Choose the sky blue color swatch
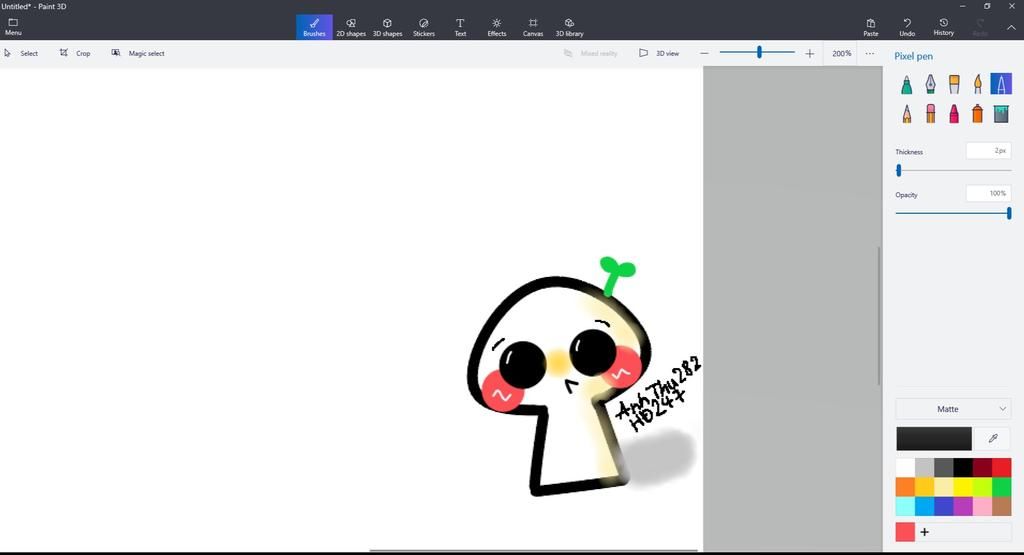The height and width of the screenshot is (555, 1024). [x=924, y=506]
